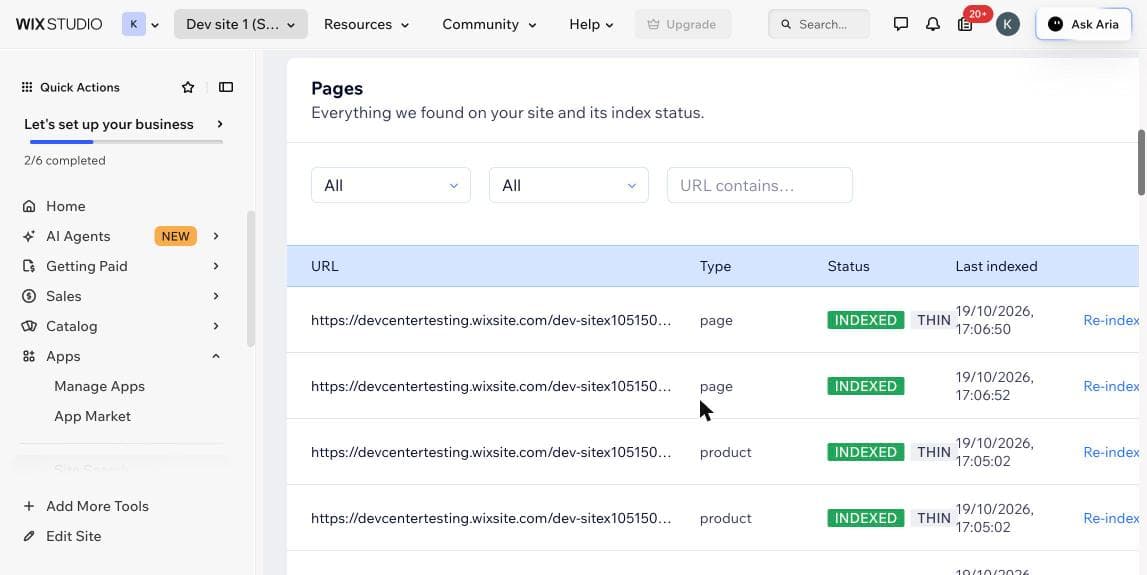
Task: Collapse the sidebar panel icon
Action: point(226,87)
